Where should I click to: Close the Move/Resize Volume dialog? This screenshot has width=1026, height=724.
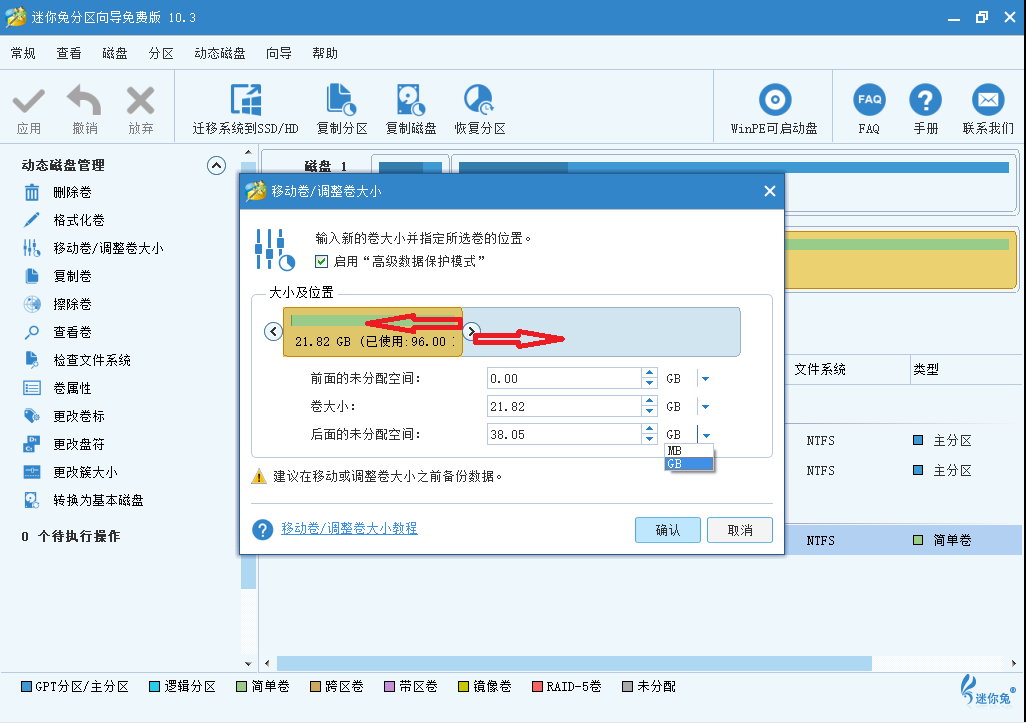[x=770, y=191]
